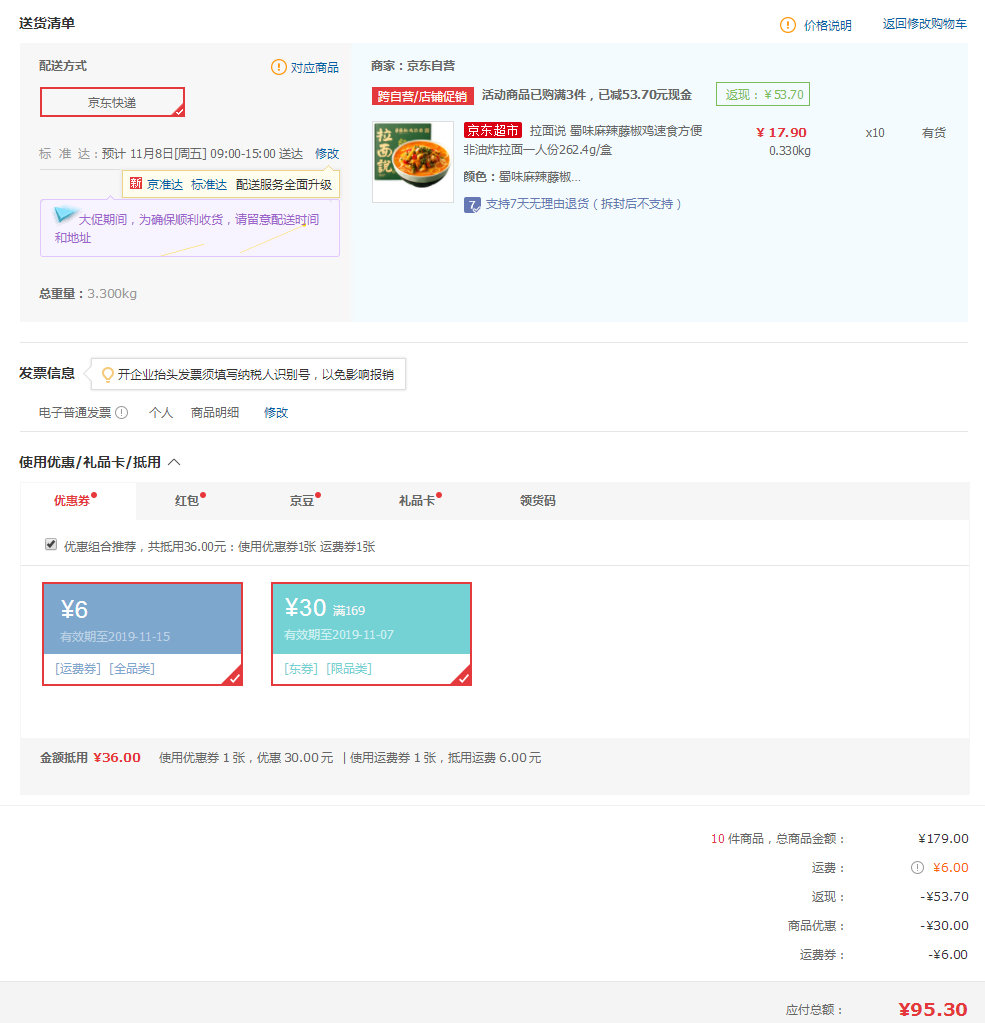This screenshot has width=985, height=1023.
Task: Click the 京准达 link
Action: click(x=164, y=185)
